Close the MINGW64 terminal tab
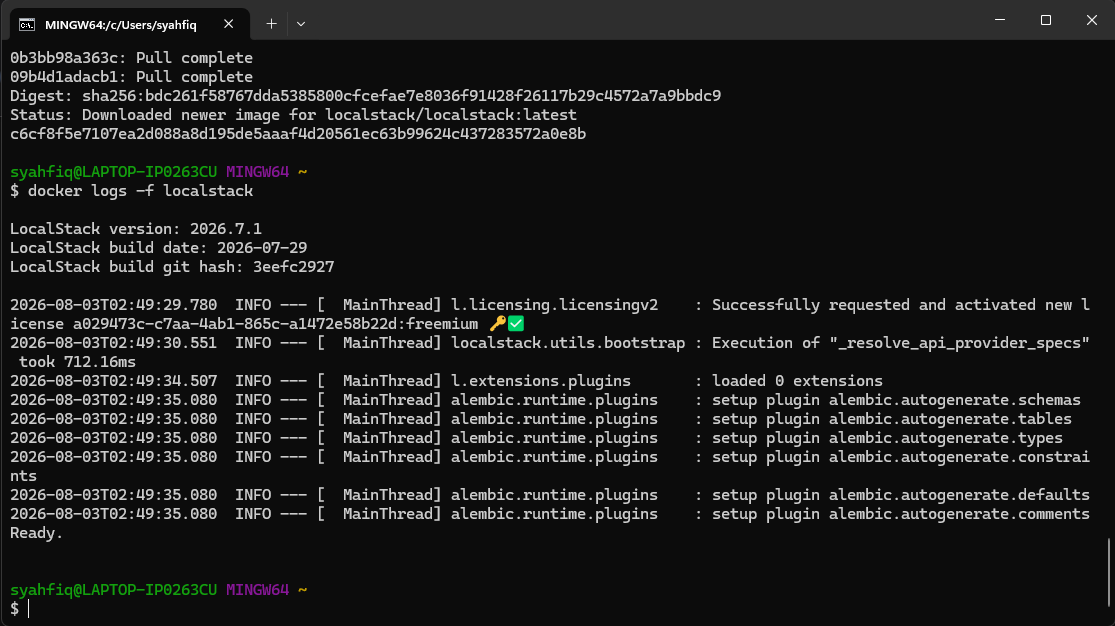 (x=228, y=24)
